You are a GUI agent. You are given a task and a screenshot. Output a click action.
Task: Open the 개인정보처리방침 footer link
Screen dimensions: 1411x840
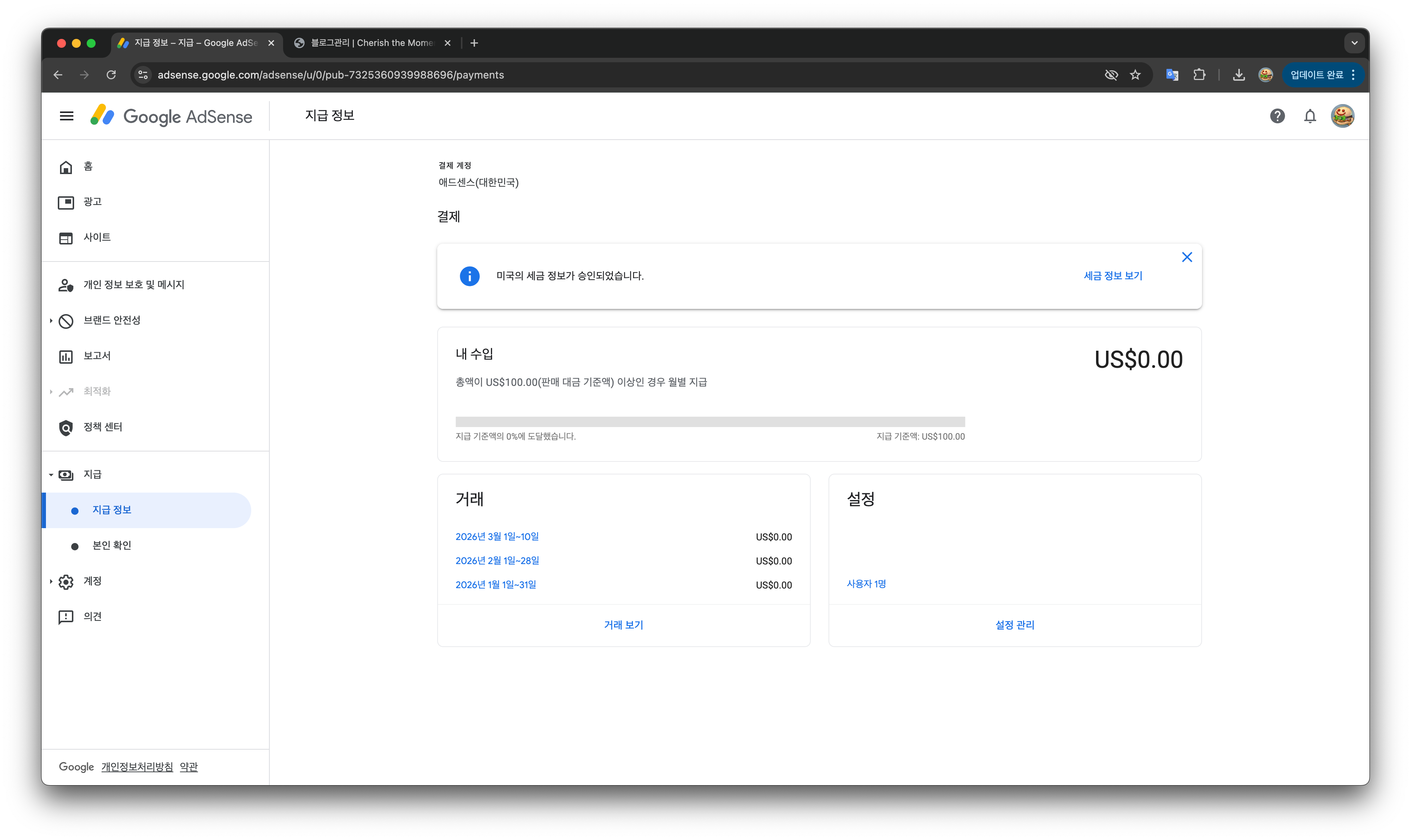pyautogui.click(x=137, y=767)
